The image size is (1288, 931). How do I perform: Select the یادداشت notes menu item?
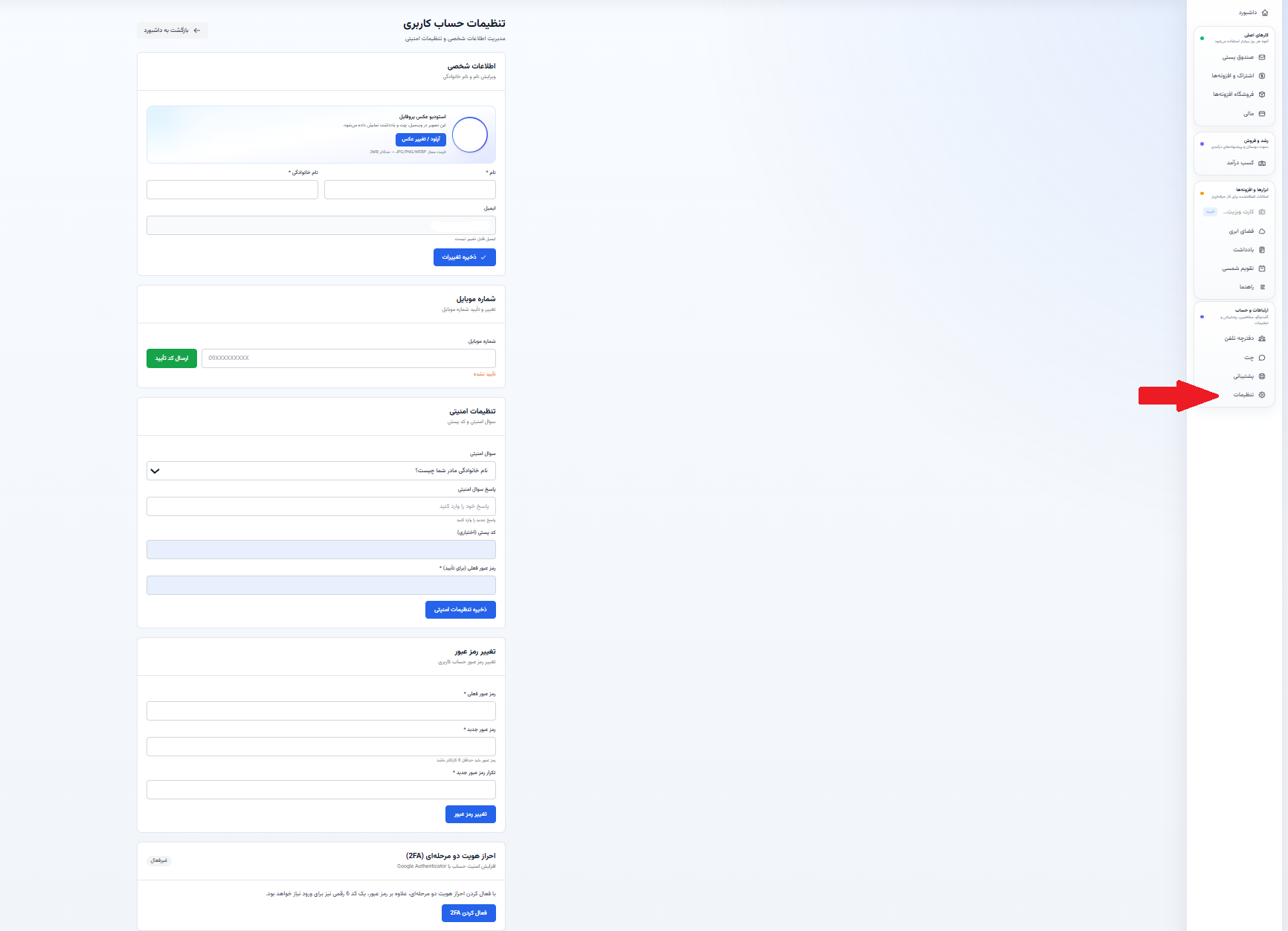(x=1234, y=250)
